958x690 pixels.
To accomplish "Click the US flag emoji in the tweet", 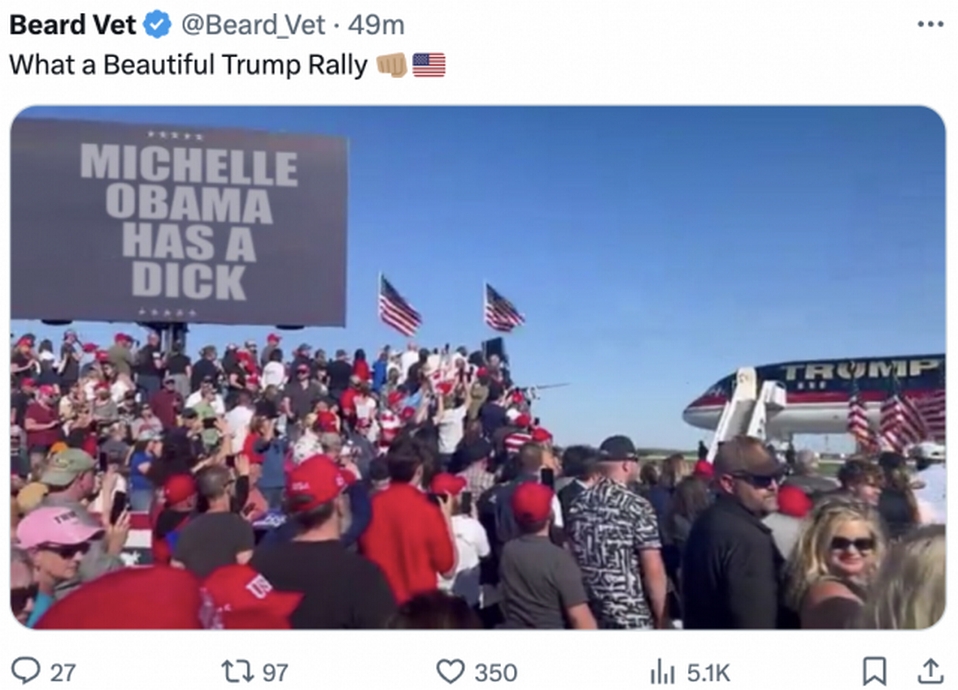I will point(429,65).
